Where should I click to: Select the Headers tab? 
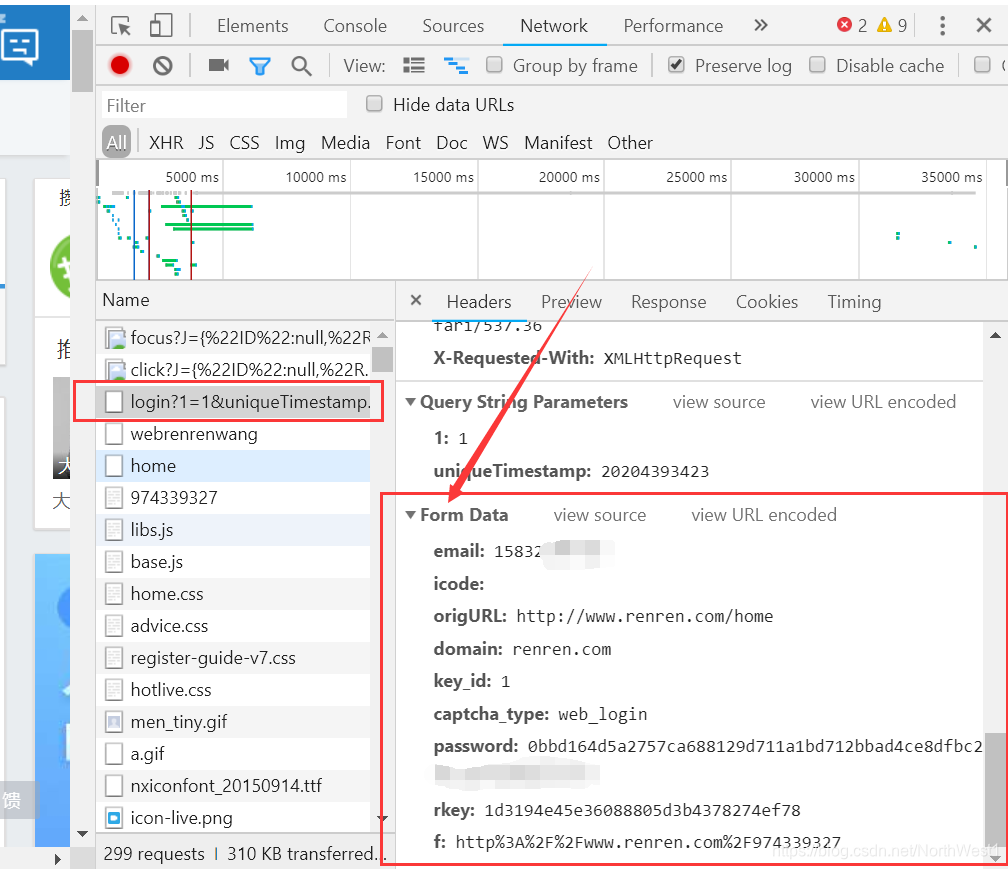point(479,301)
